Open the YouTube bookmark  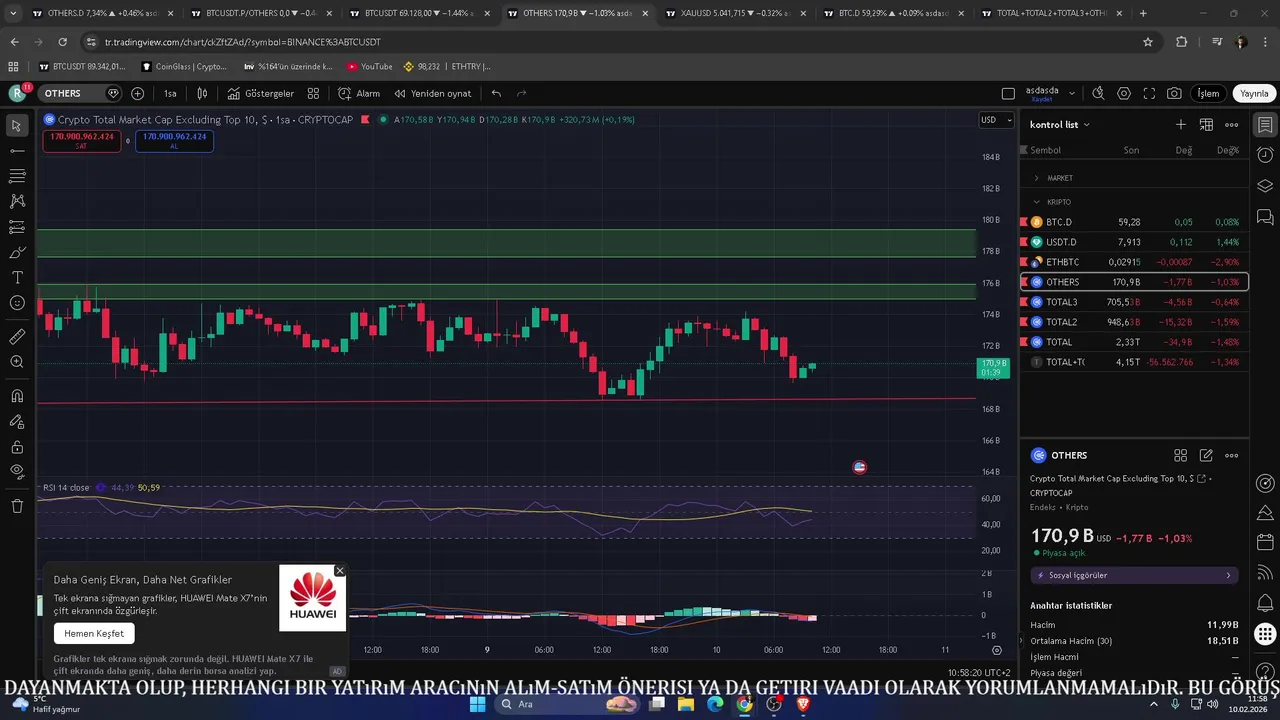[x=370, y=66]
